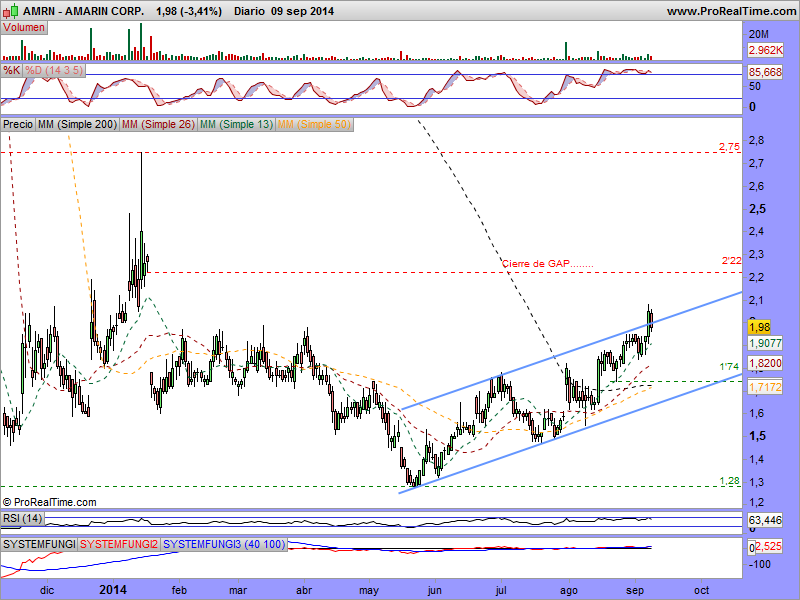Select the Precio tab label
The image size is (800, 600).
pos(18,124)
